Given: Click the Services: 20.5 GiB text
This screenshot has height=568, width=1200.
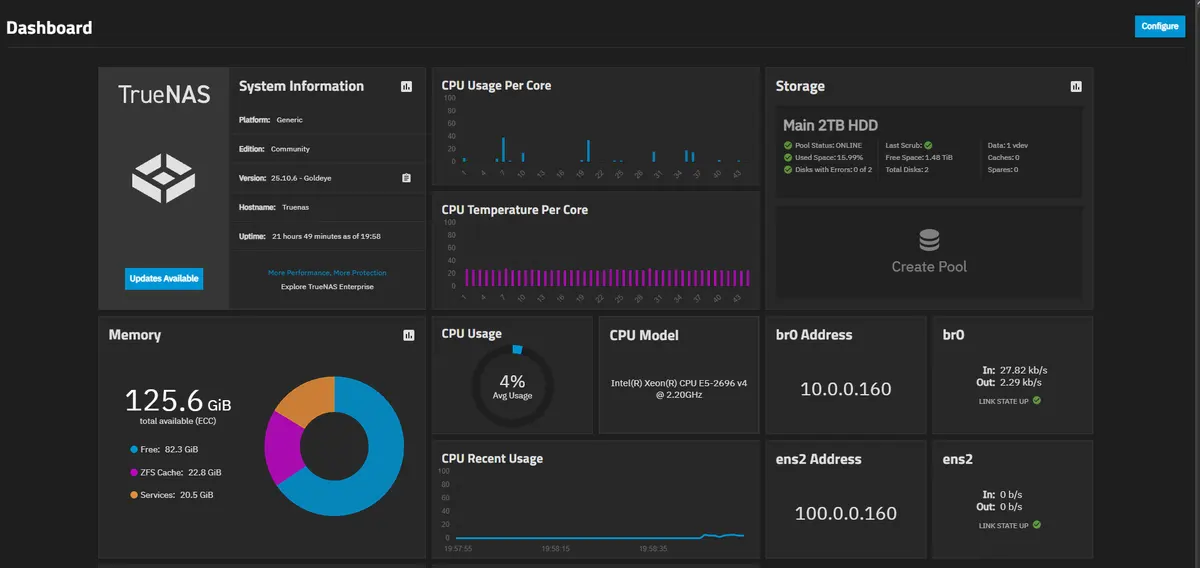Looking at the screenshot, I should tap(178, 495).
